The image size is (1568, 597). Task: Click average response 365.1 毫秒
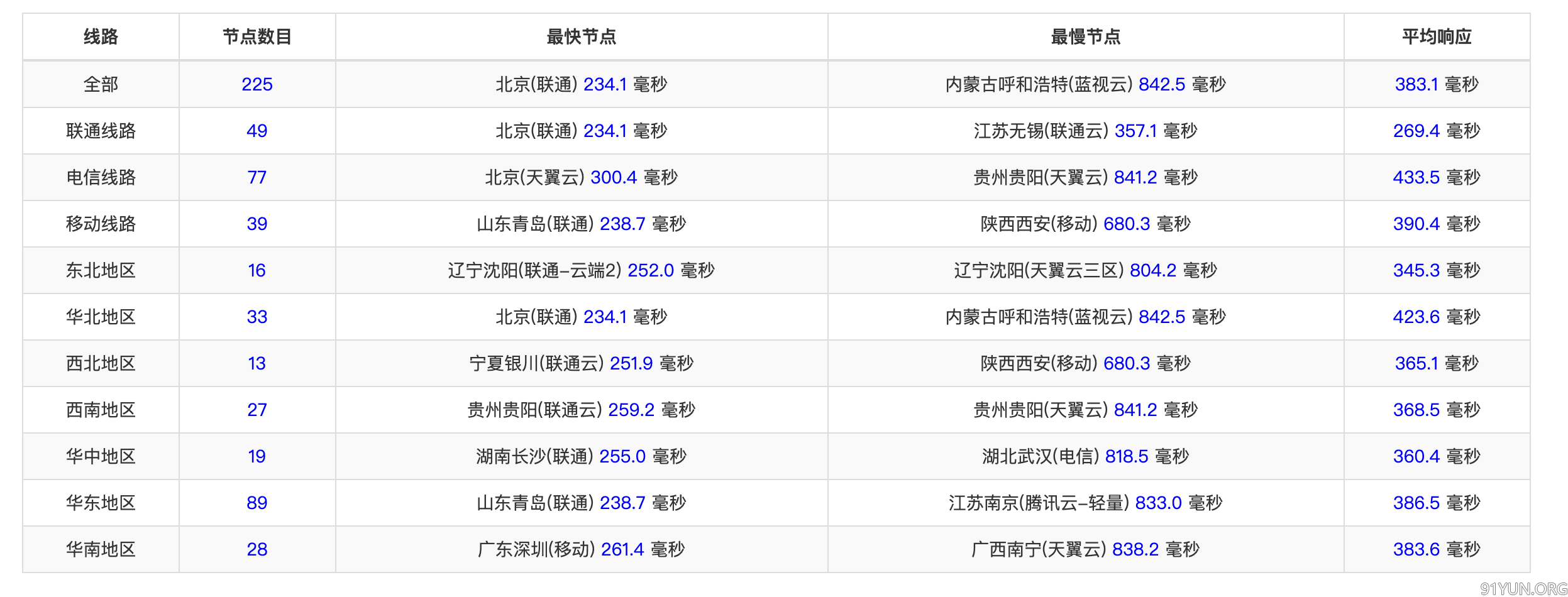pos(1437,363)
